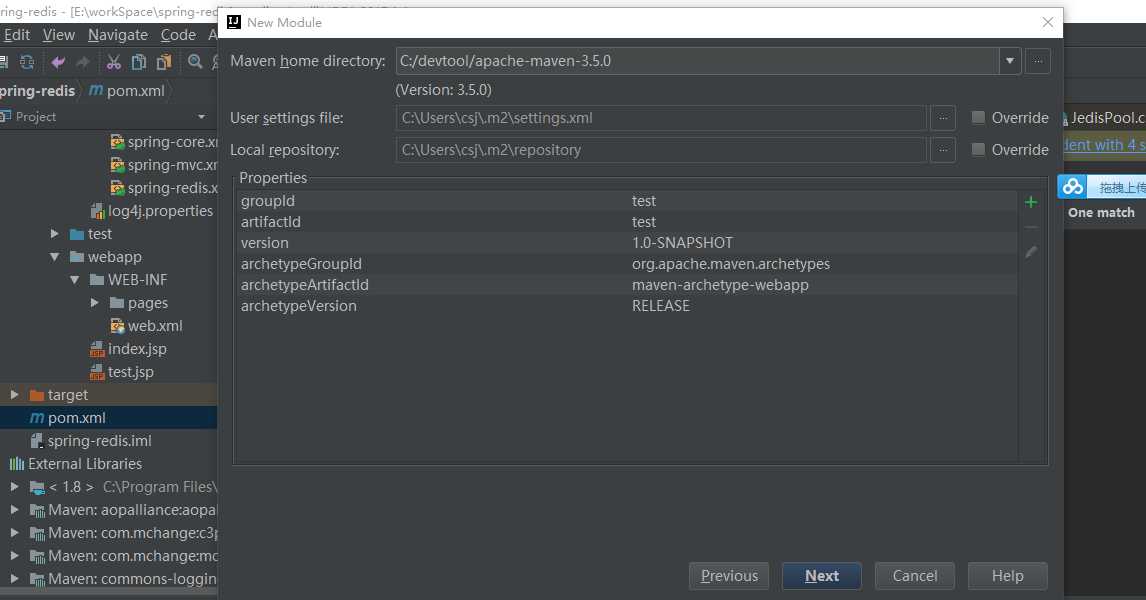The height and width of the screenshot is (600, 1146).
Task: Click the IntelliJ logo in dialog title
Action: [234, 22]
